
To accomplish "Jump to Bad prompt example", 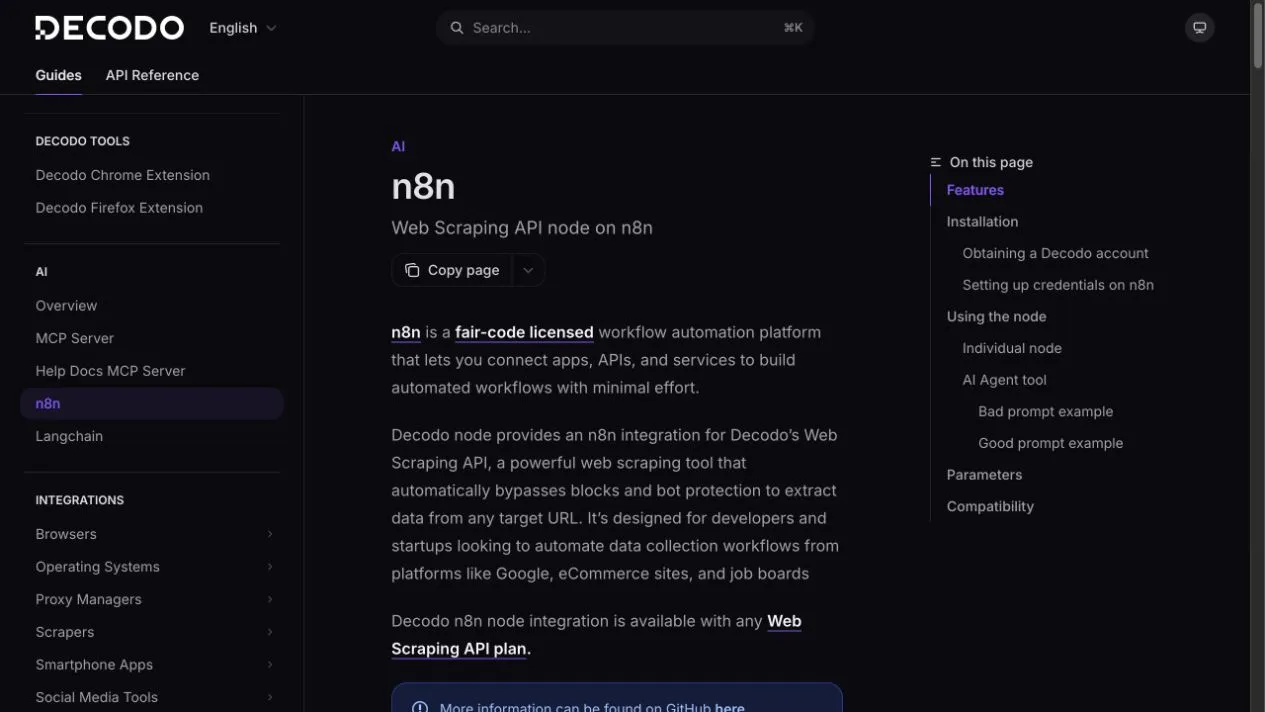I will pyautogui.click(x=1045, y=412).
